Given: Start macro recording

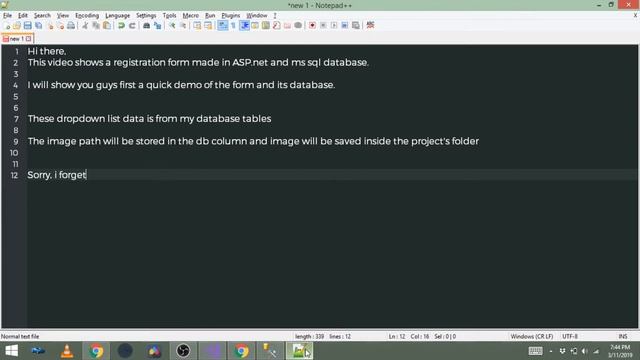Looking at the screenshot, I should click(x=312, y=25).
